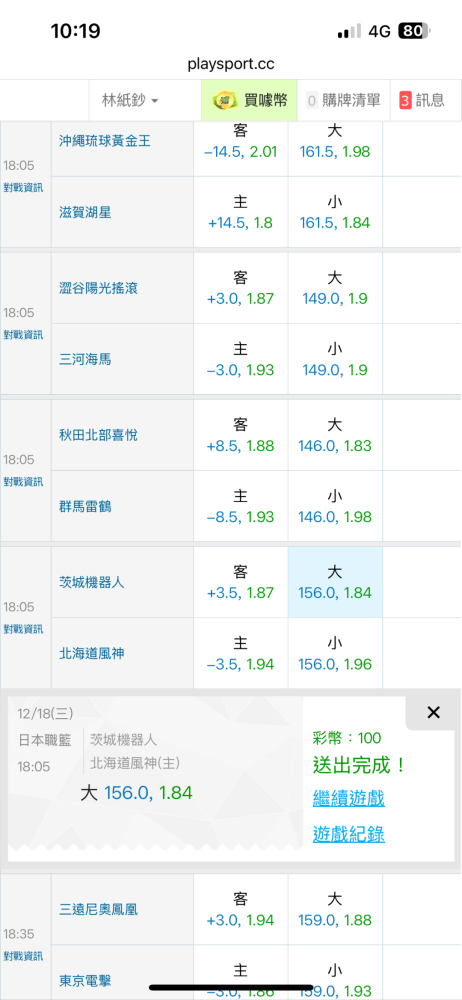
Task: Select 大 149.0, 1.9 over option
Action: [x=335, y=288]
